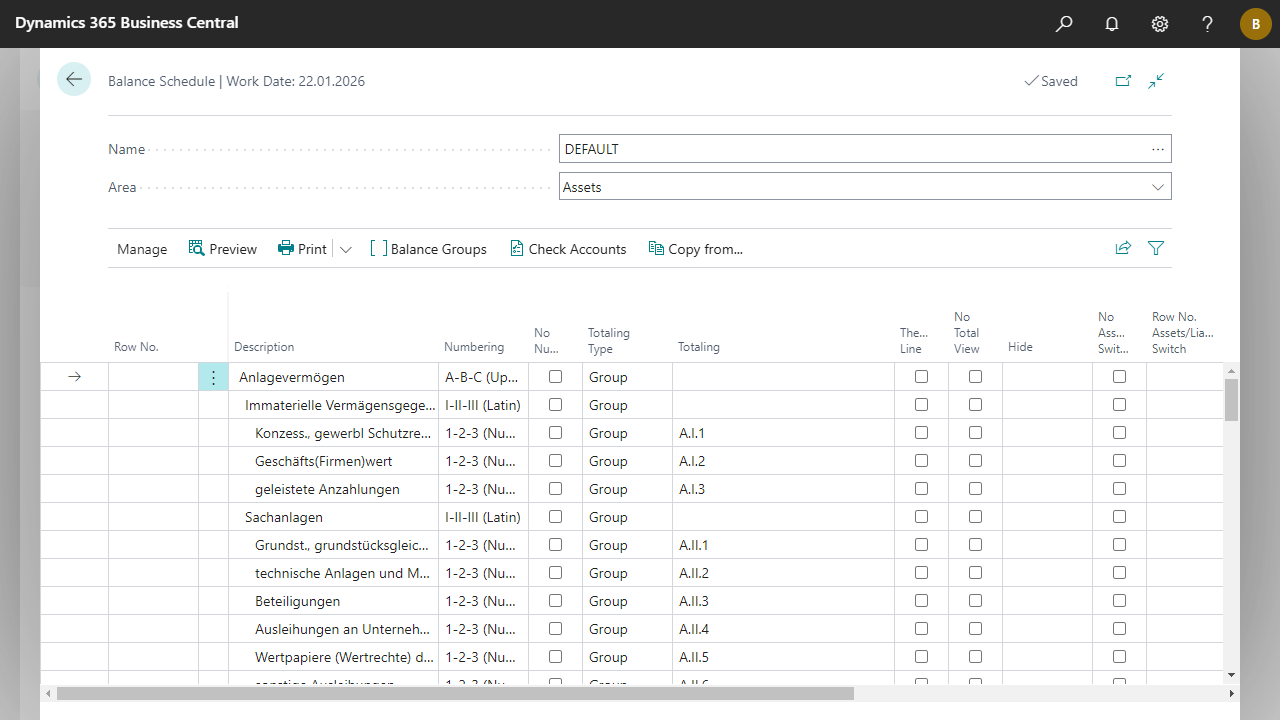The width and height of the screenshot is (1280, 720).
Task: Click the horizontal scrollbar at grid bottom
Action: [455, 693]
